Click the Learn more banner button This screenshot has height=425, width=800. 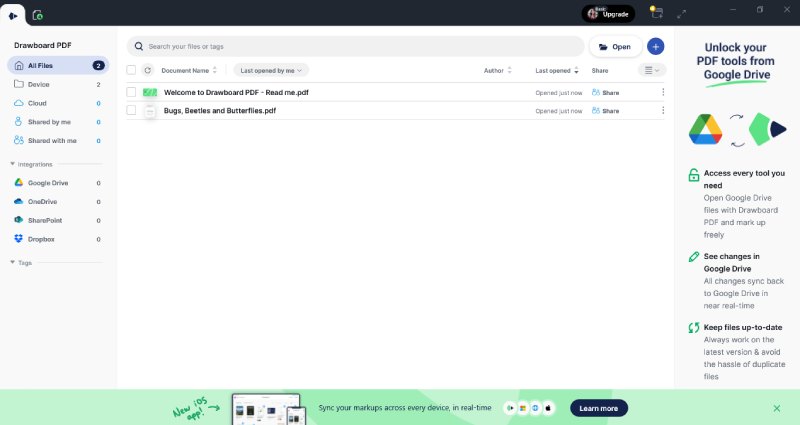tap(599, 408)
